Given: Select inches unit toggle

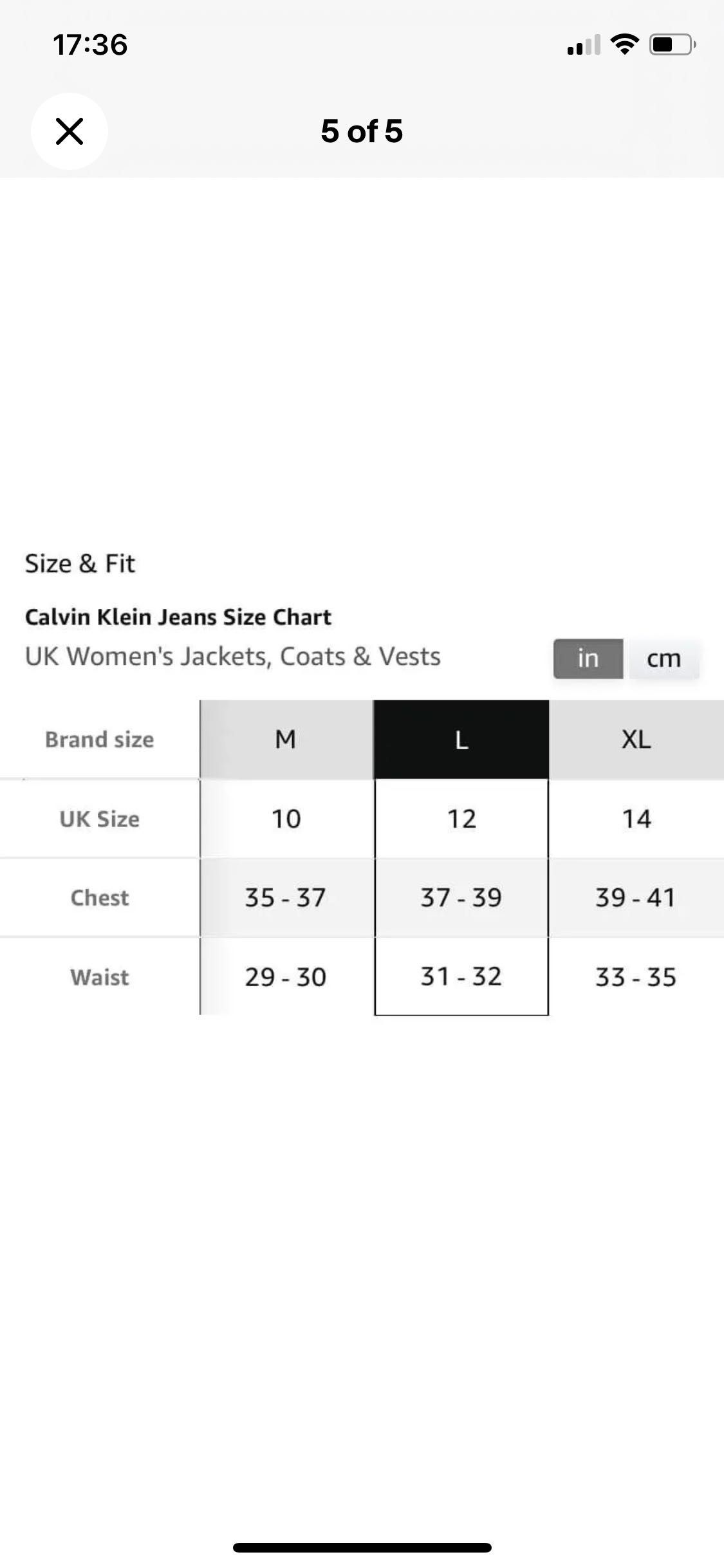Looking at the screenshot, I should coord(588,658).
